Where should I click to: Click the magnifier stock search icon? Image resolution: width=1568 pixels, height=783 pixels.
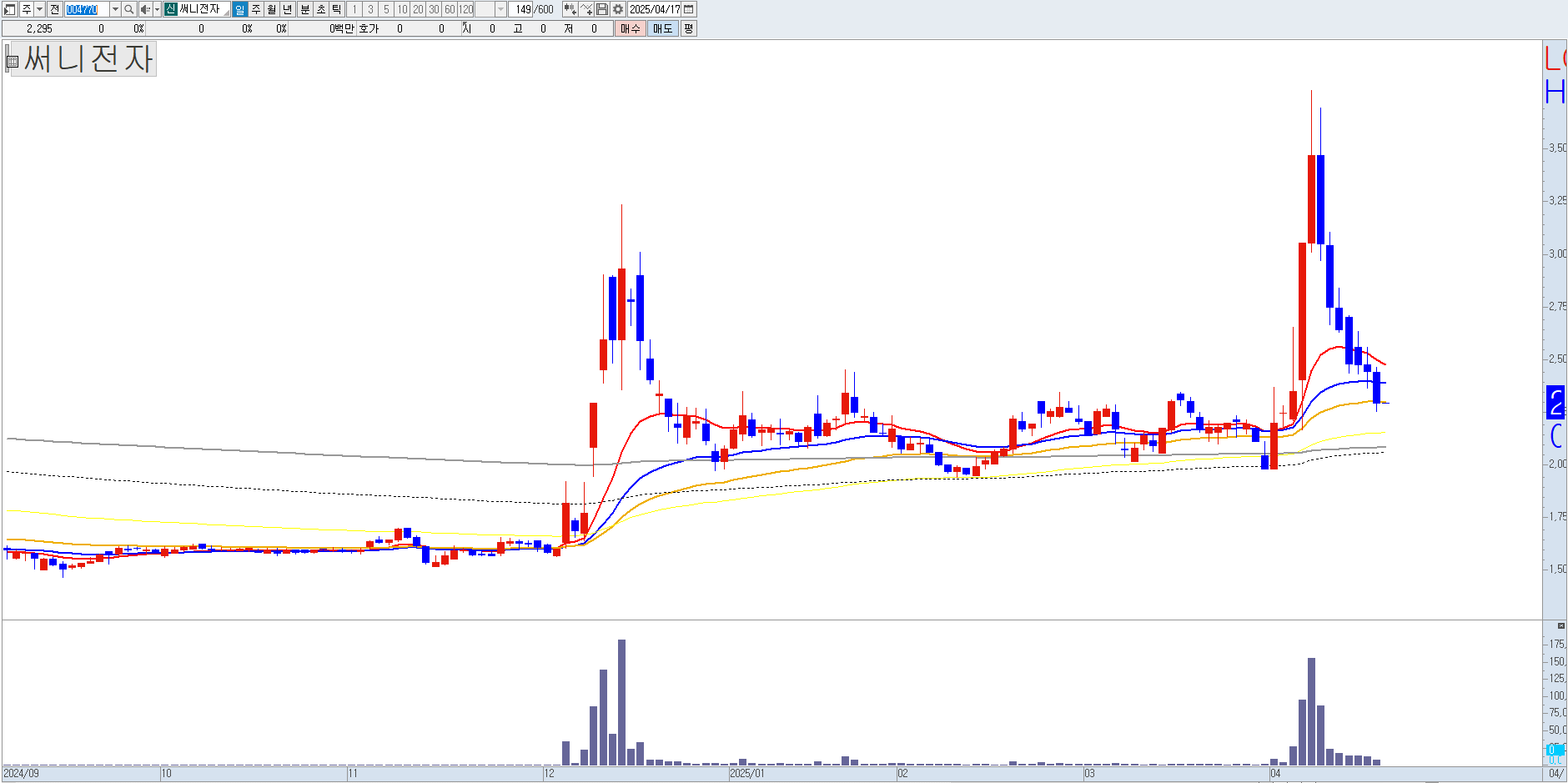[129, 9]
